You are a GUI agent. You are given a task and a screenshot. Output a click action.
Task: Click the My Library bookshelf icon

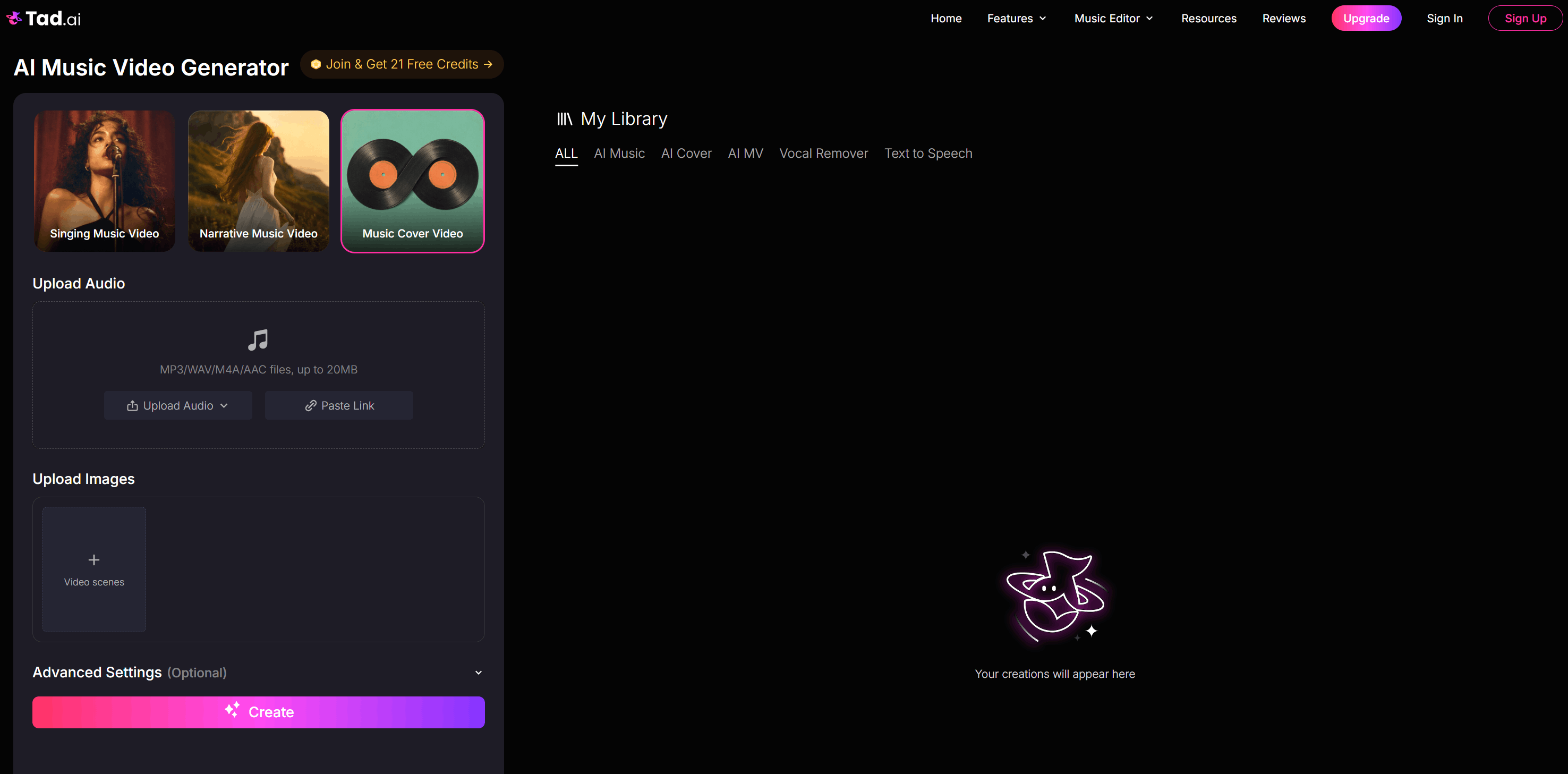click(x=564, y=119)
